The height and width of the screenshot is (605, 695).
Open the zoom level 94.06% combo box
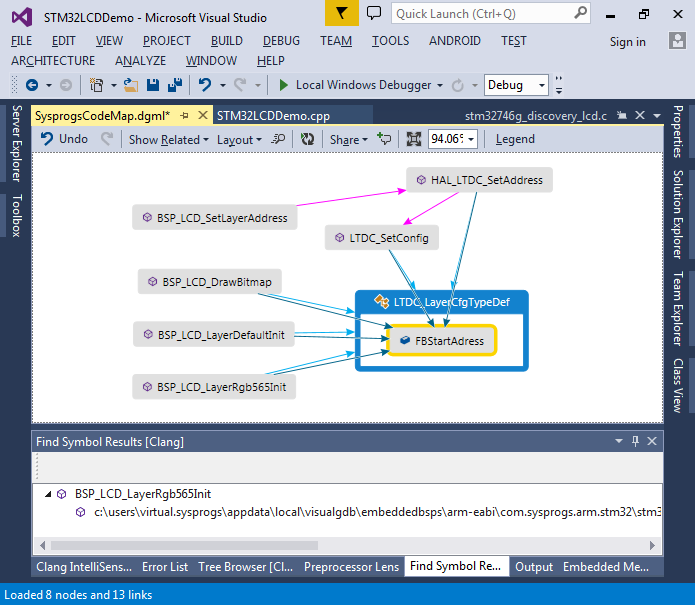point(453,139)
